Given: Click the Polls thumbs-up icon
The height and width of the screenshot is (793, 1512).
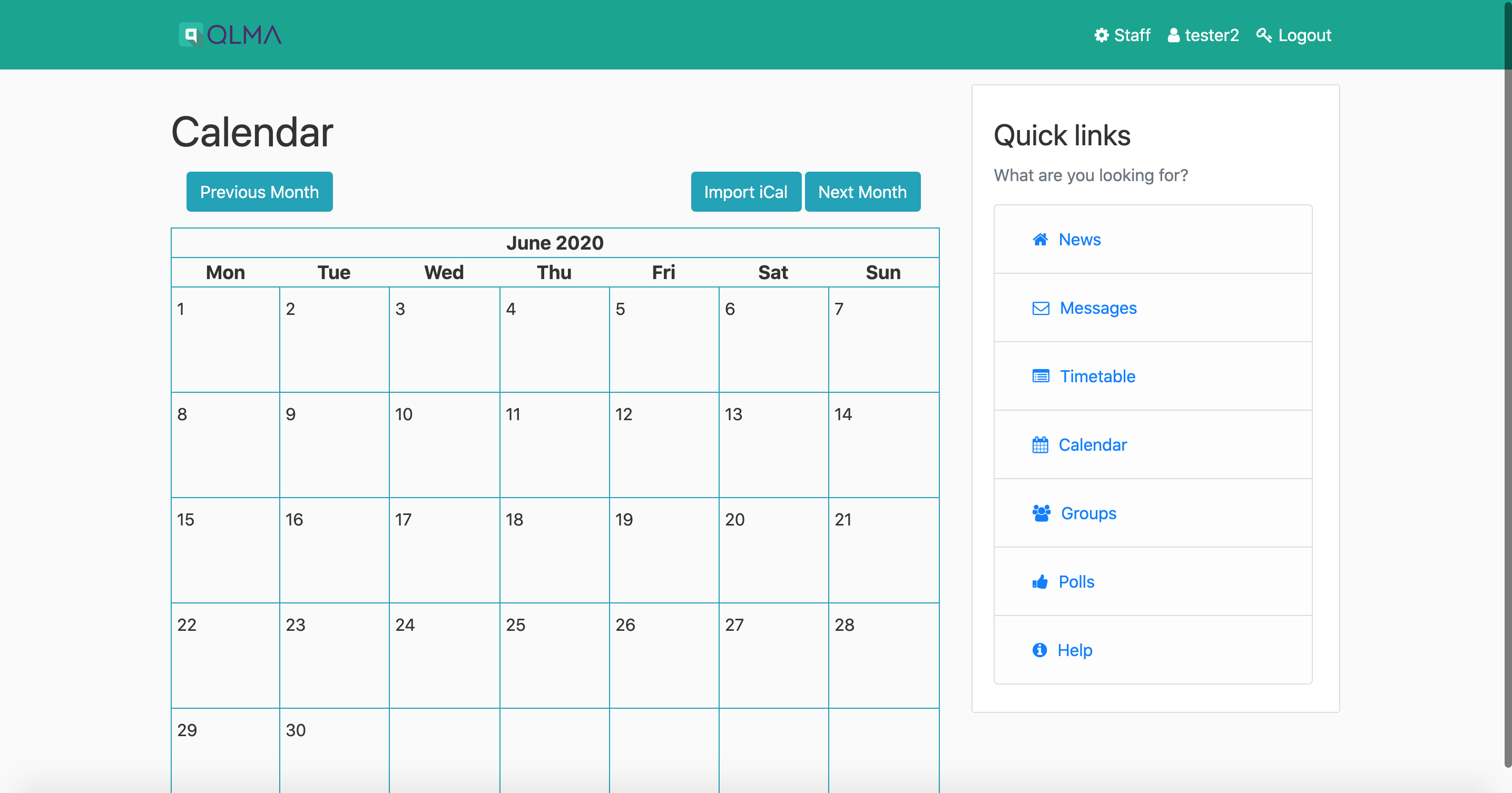Looking at the screenshot, I should (1040, 582).
